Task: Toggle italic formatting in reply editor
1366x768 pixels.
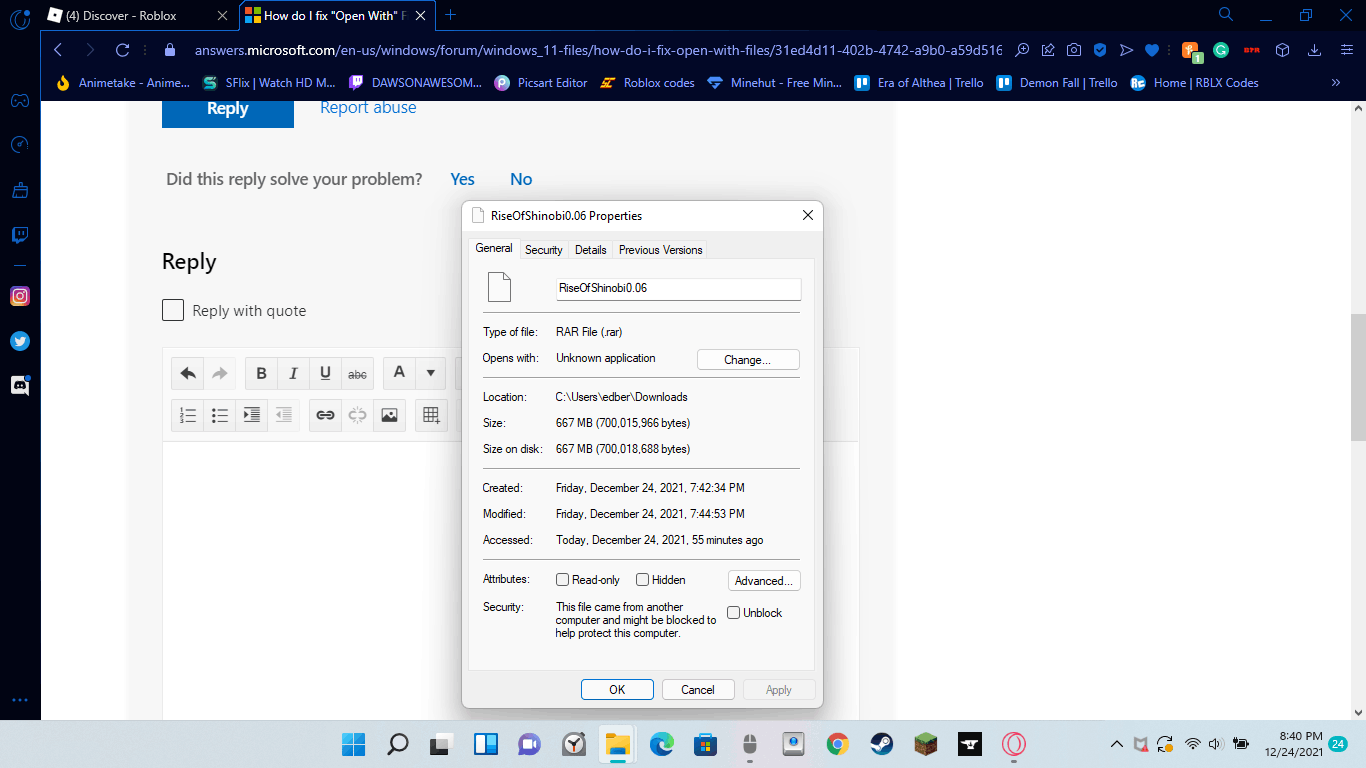Action: [293, 374]
